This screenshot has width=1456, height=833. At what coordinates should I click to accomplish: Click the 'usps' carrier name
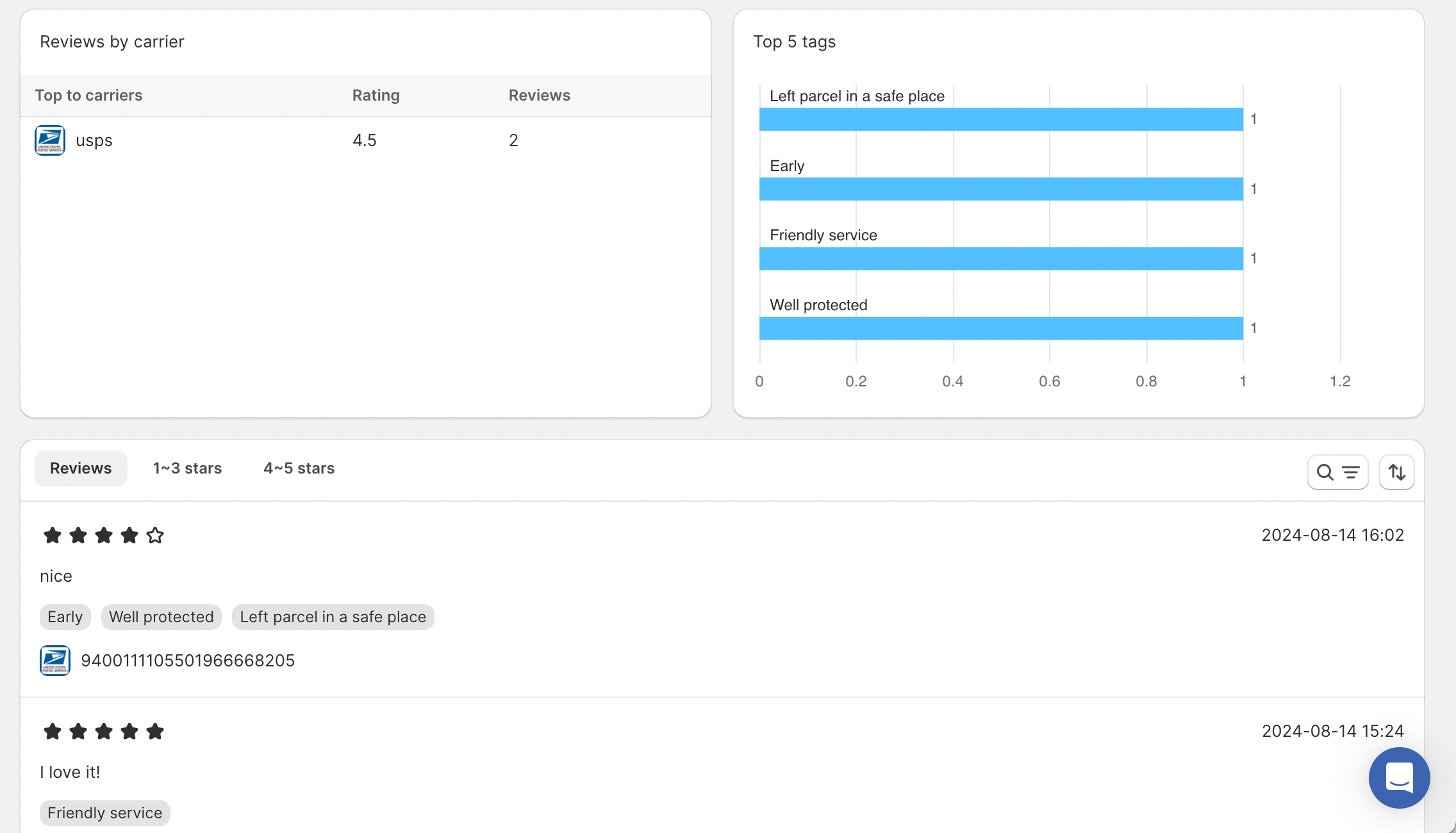coord(94,140)
